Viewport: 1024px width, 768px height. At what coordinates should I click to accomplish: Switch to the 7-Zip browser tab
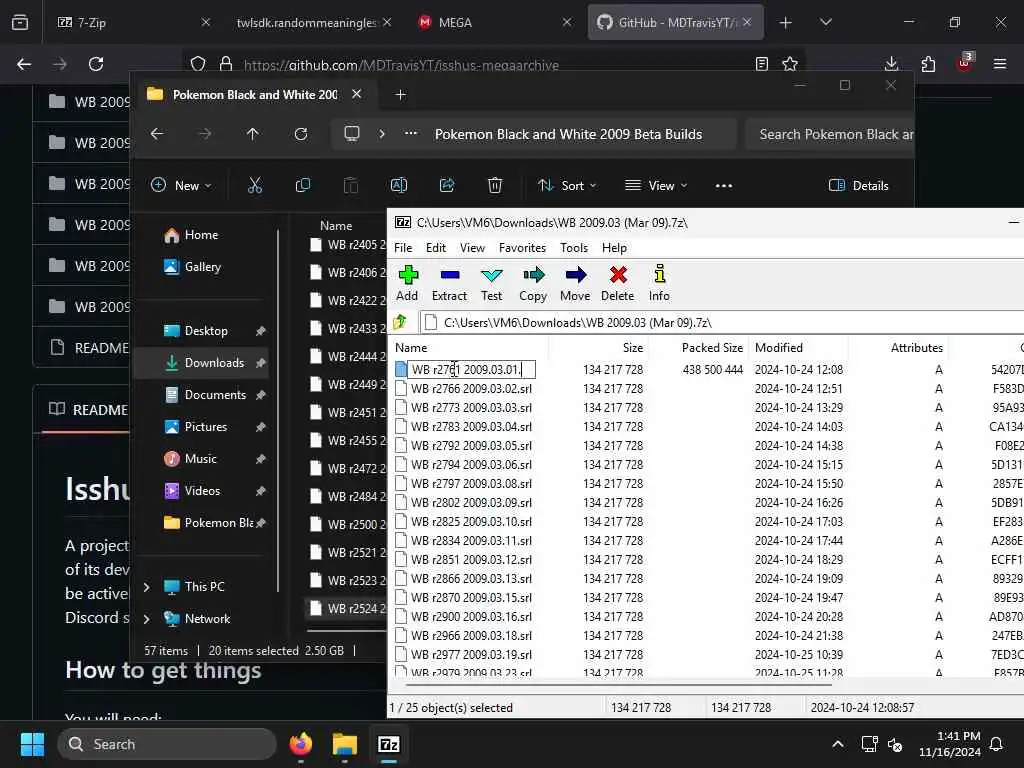tap(134, 22)
